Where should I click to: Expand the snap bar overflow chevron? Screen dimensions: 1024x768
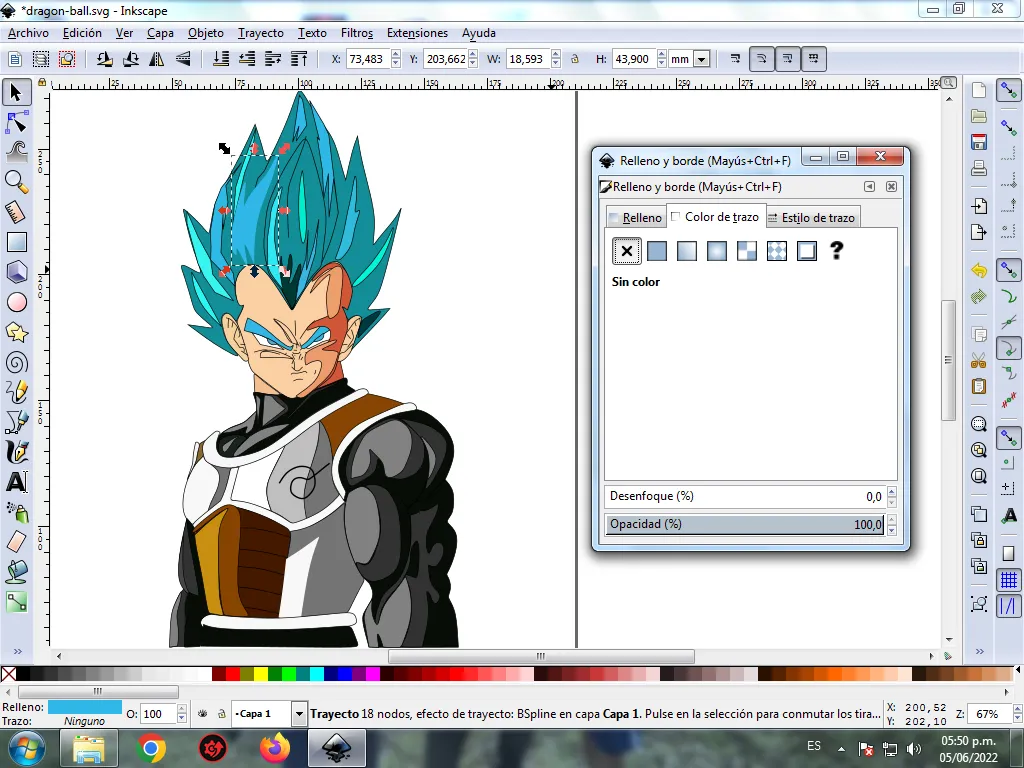pyautogui.click(x=980, y=651)
